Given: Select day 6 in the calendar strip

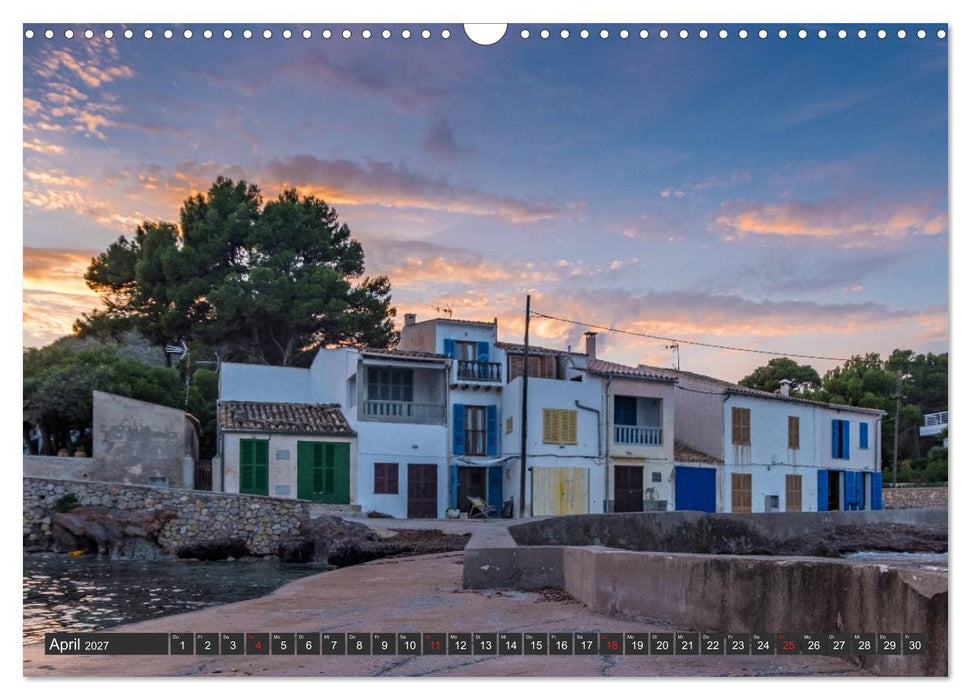Looking at the screenshot, I should (x=308, y=644).
